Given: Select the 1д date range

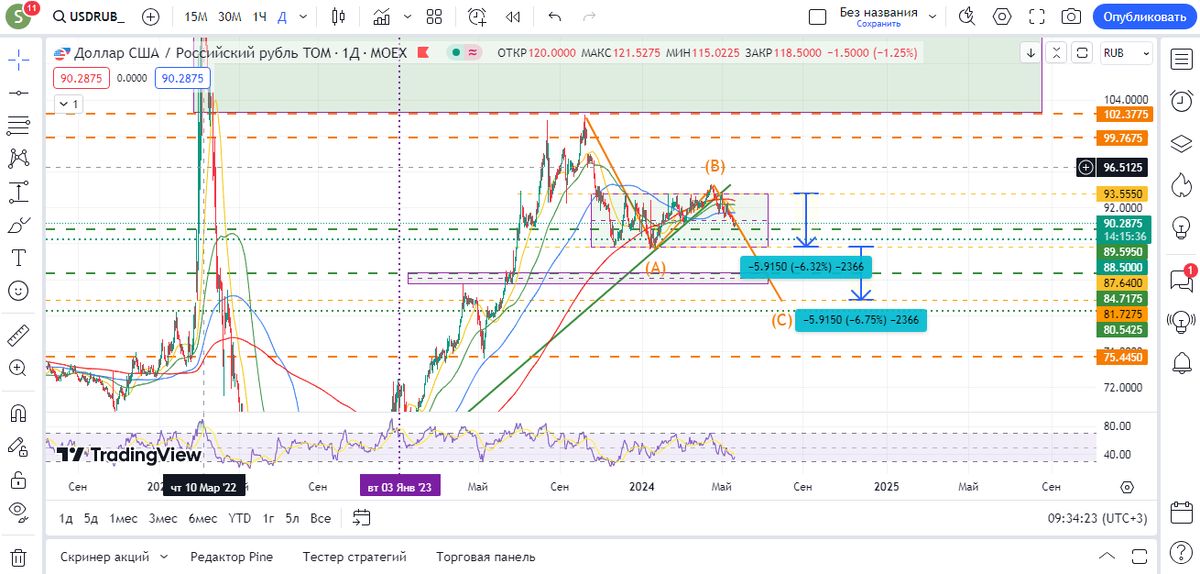Looking at the screenshot, I should pyautogui.click(x=66, y=518).
